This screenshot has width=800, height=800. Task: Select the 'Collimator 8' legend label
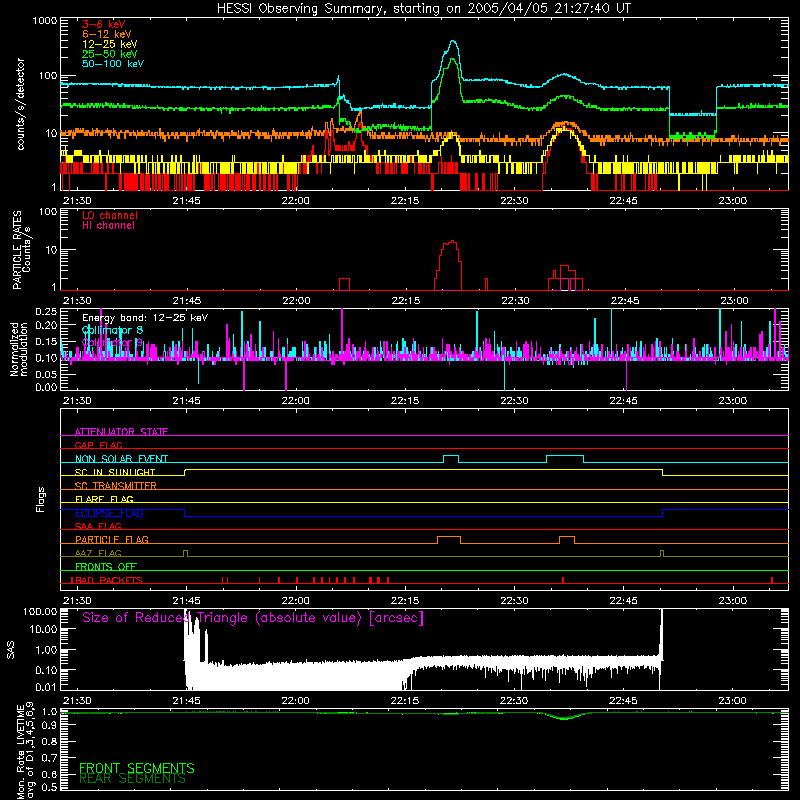coord(112,330)
